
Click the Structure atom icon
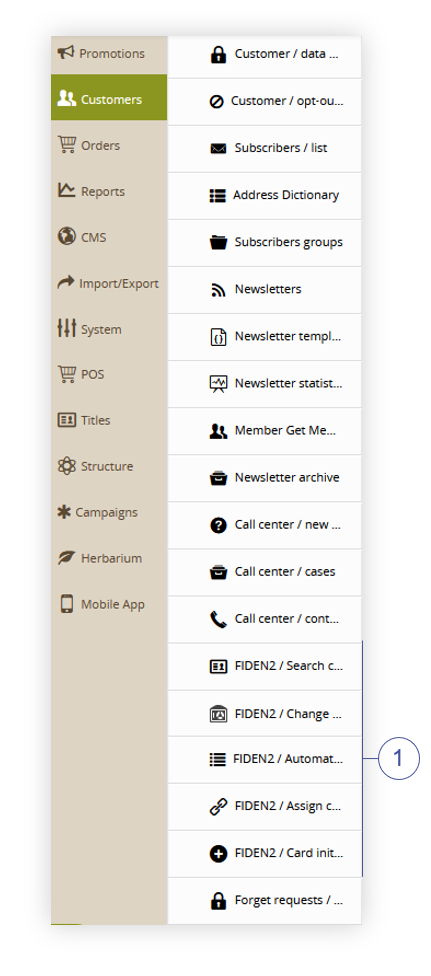67,466
